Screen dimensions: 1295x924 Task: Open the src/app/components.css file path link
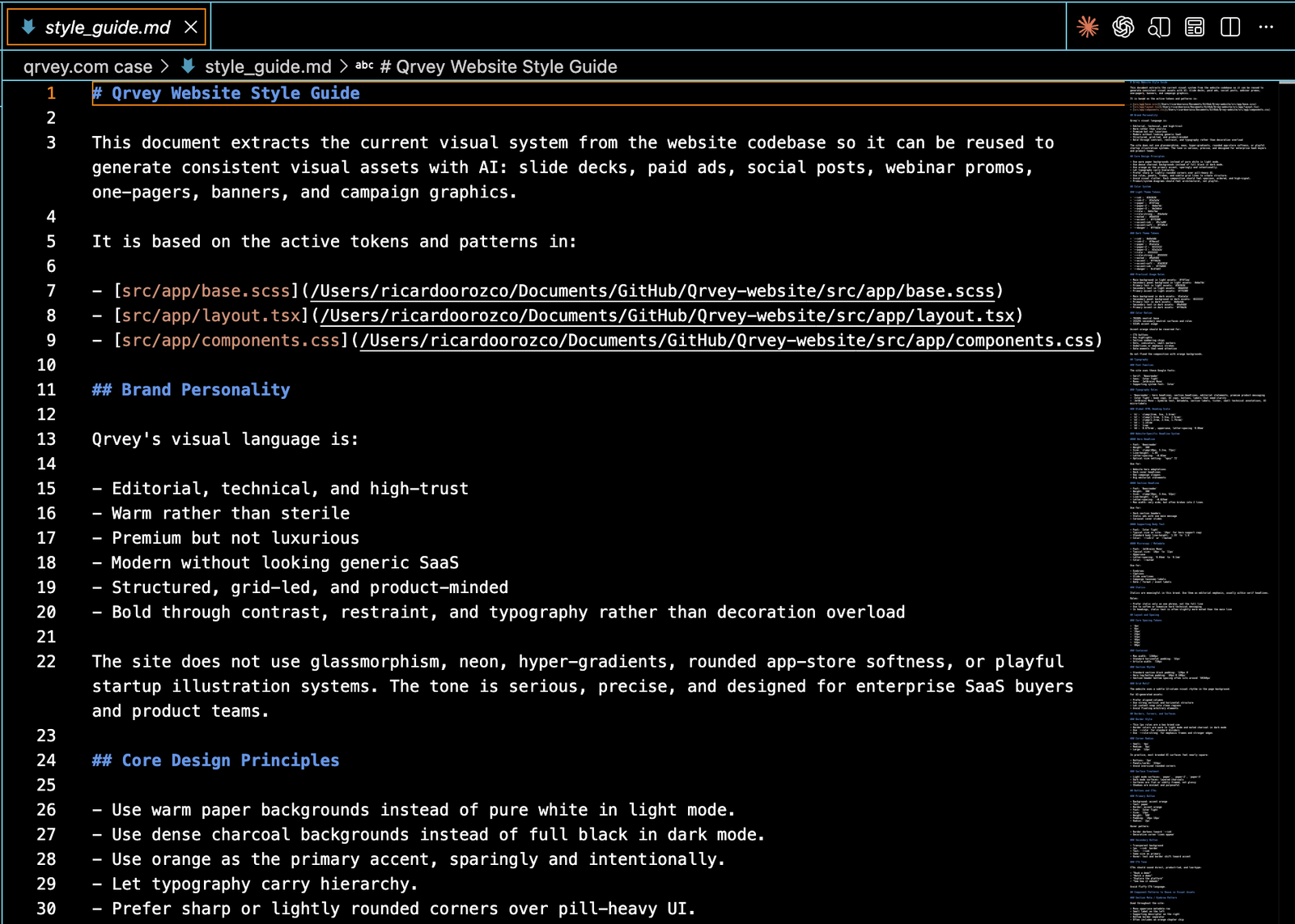[x=727, y=341]
